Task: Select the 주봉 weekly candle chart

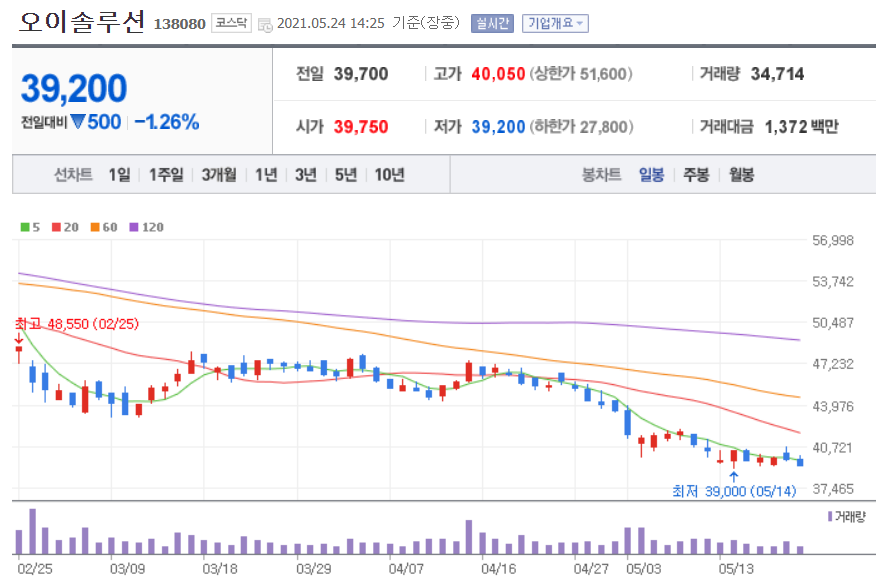Action: pyautogui.click(x=696, y=175)
